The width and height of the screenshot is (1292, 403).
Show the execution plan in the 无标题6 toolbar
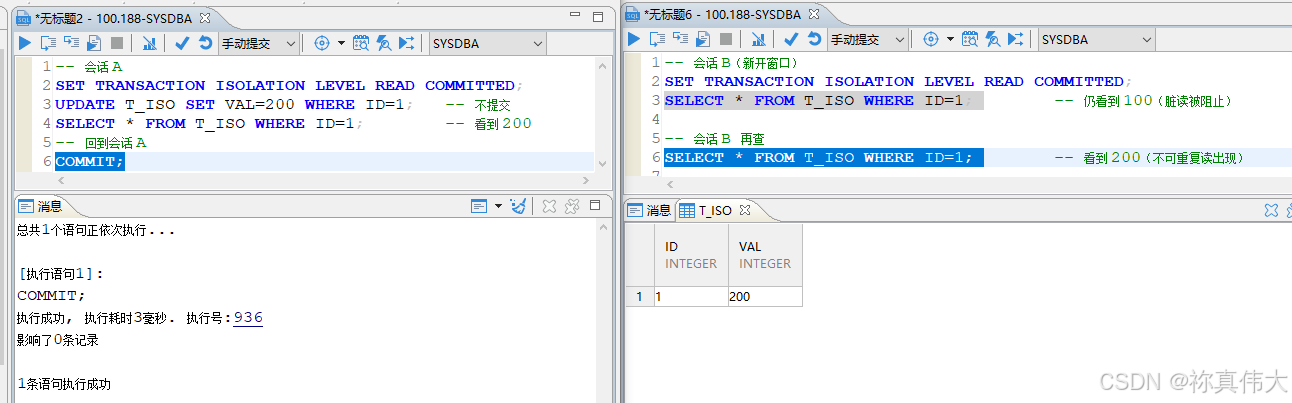point(757,39)
